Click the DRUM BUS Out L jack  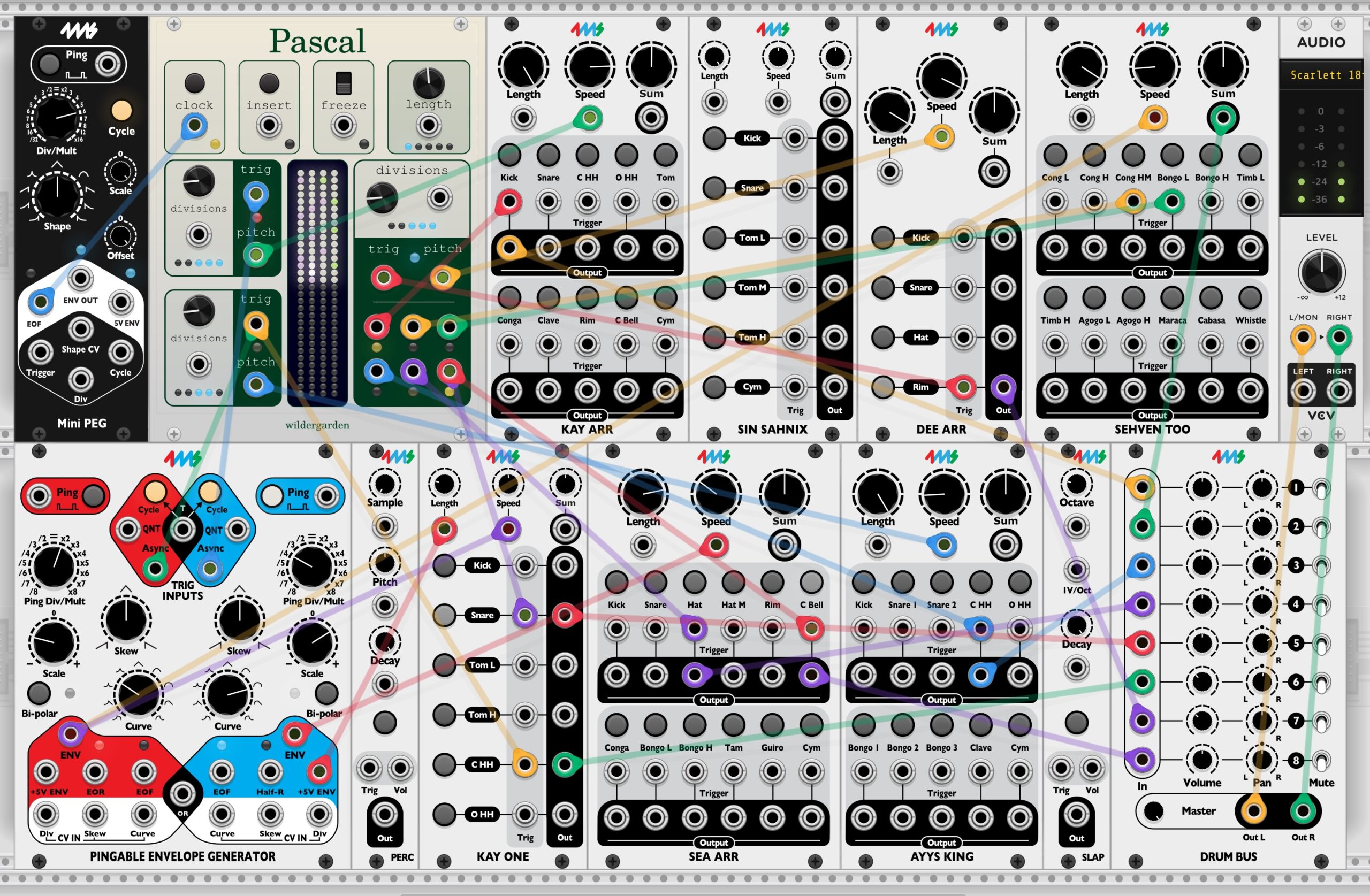pos(1253,811)
